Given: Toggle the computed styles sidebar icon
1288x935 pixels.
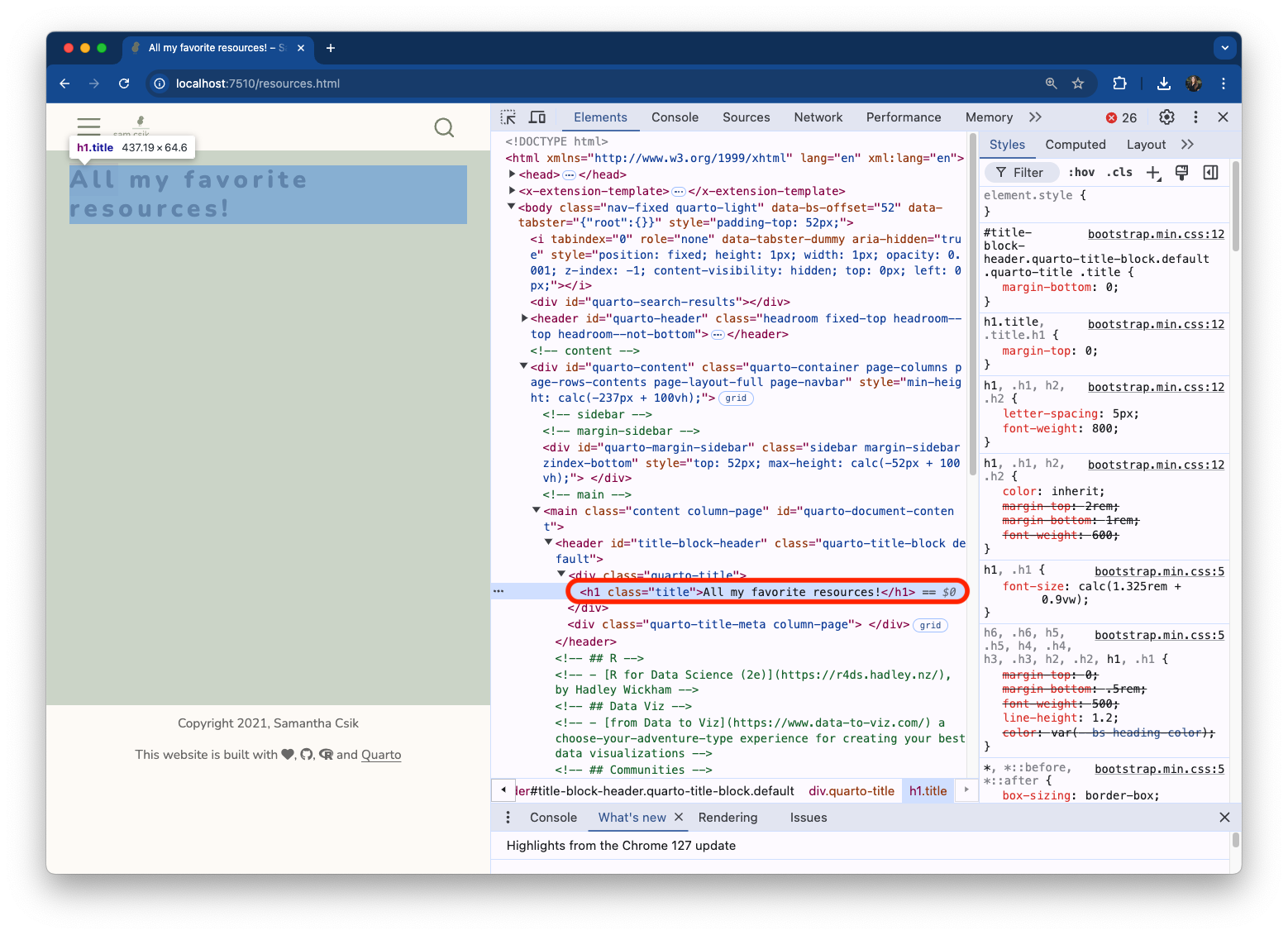Looking at the screenshot, I should pos(1210,172).
